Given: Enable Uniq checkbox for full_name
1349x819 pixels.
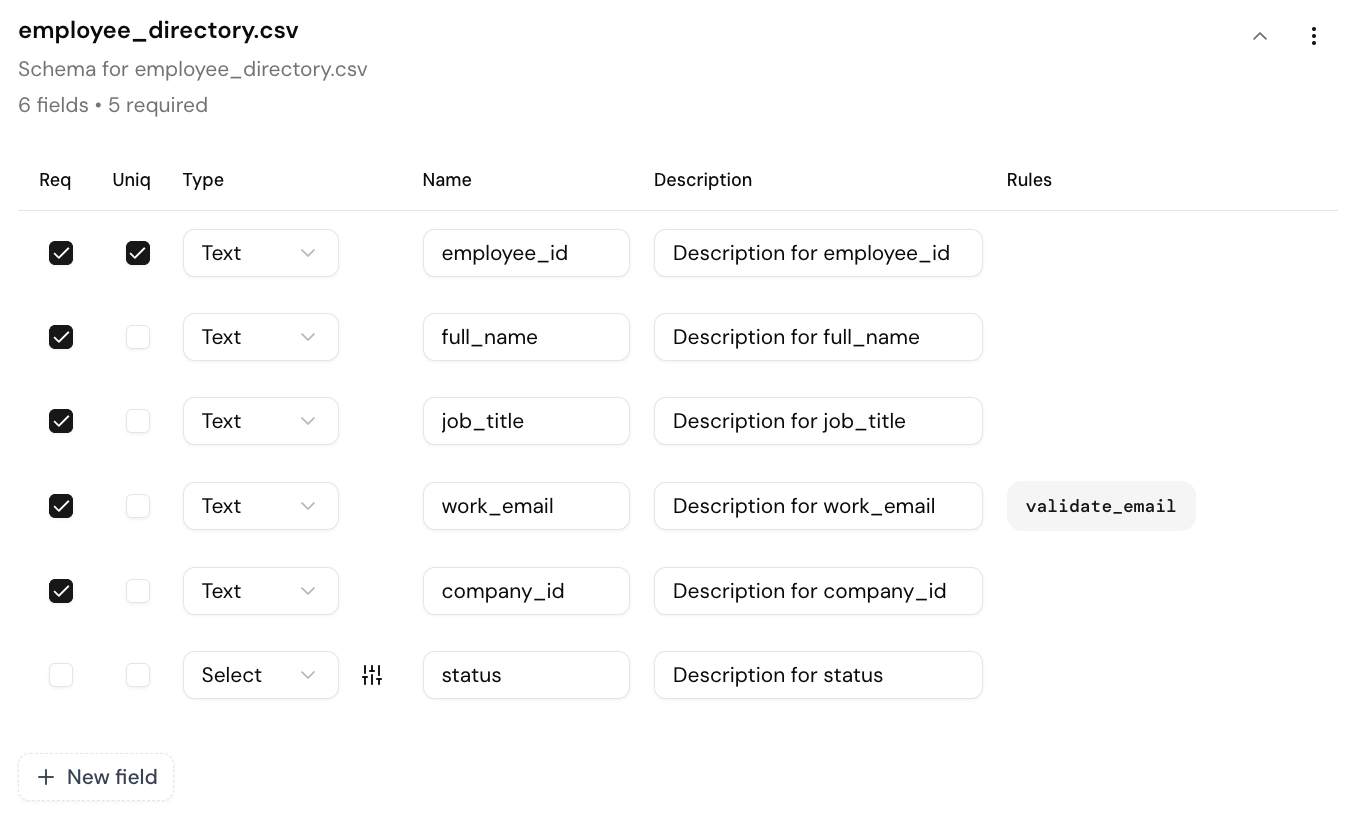Looking at the screenshot, I should click(138, 337).
